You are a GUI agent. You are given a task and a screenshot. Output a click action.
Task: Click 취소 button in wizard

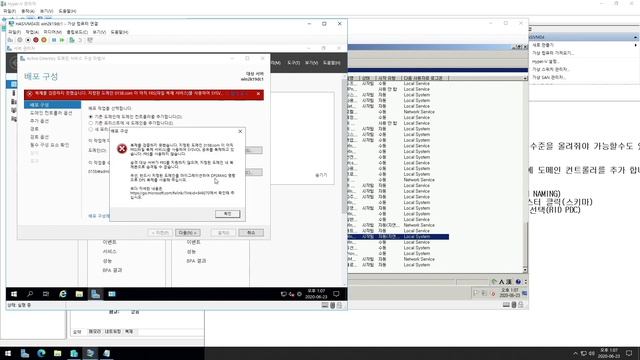[x=251, y=233]
